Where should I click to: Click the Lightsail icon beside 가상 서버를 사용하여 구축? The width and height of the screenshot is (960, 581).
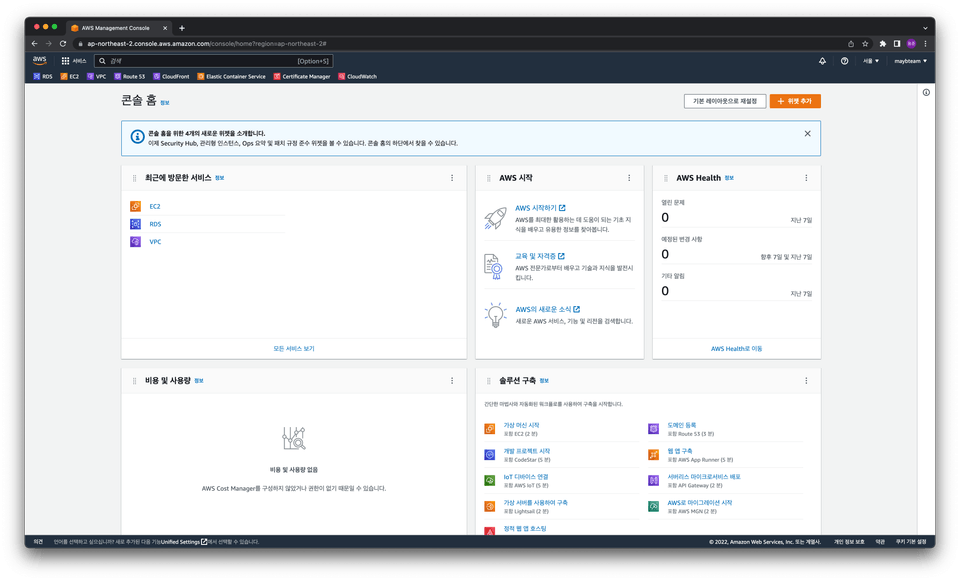tap(490, 506)
